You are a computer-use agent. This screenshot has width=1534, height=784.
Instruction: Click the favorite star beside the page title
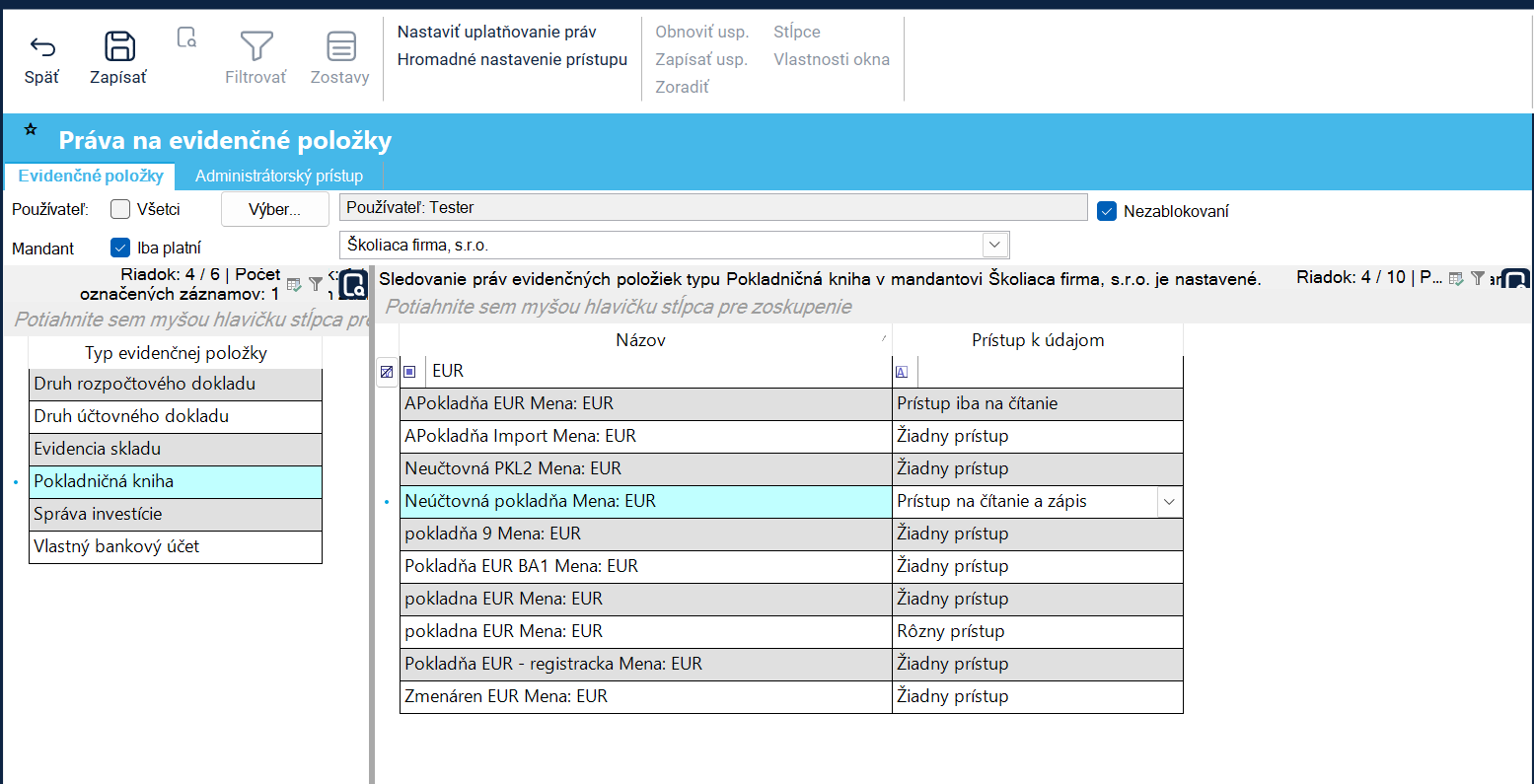click(31, 130)
